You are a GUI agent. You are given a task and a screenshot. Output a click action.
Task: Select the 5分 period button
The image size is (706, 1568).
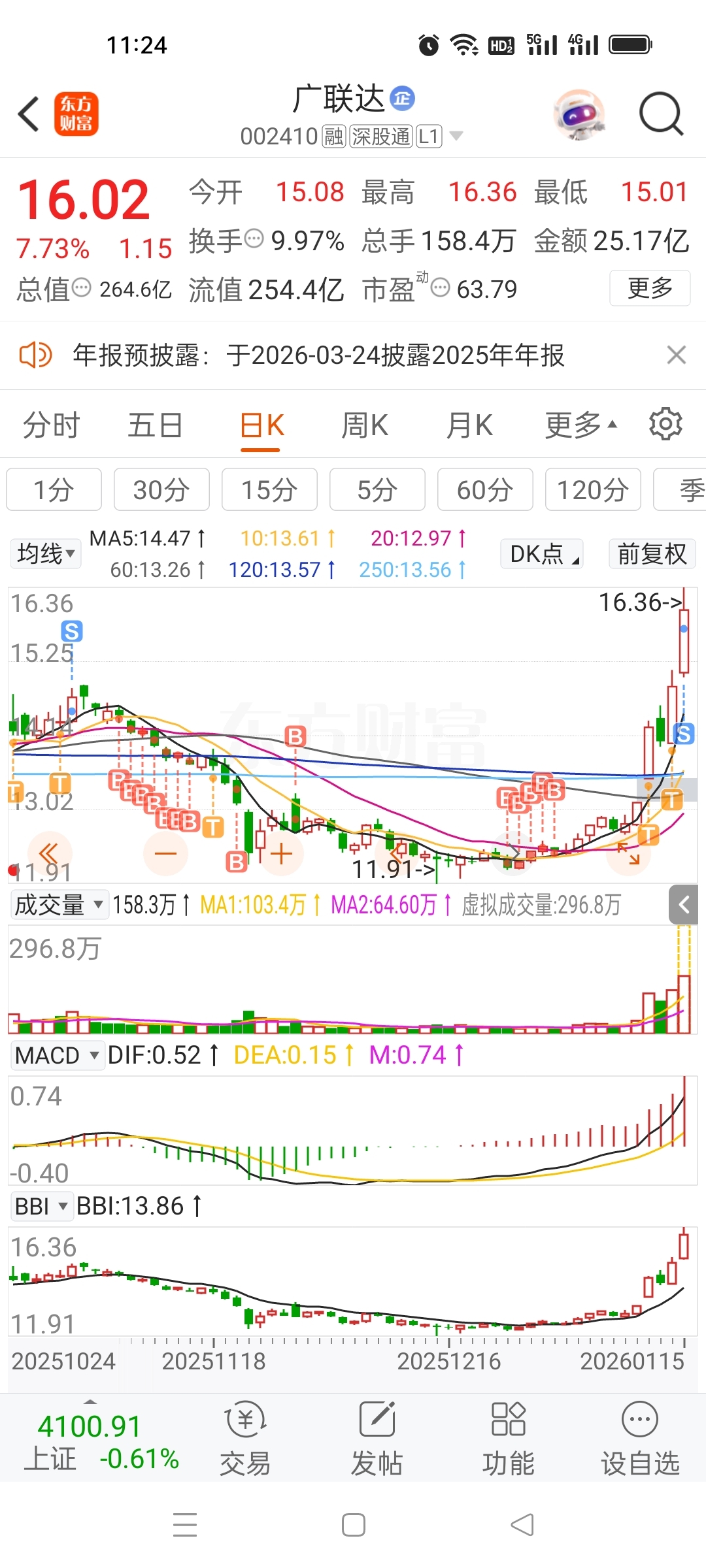point(377,489)
